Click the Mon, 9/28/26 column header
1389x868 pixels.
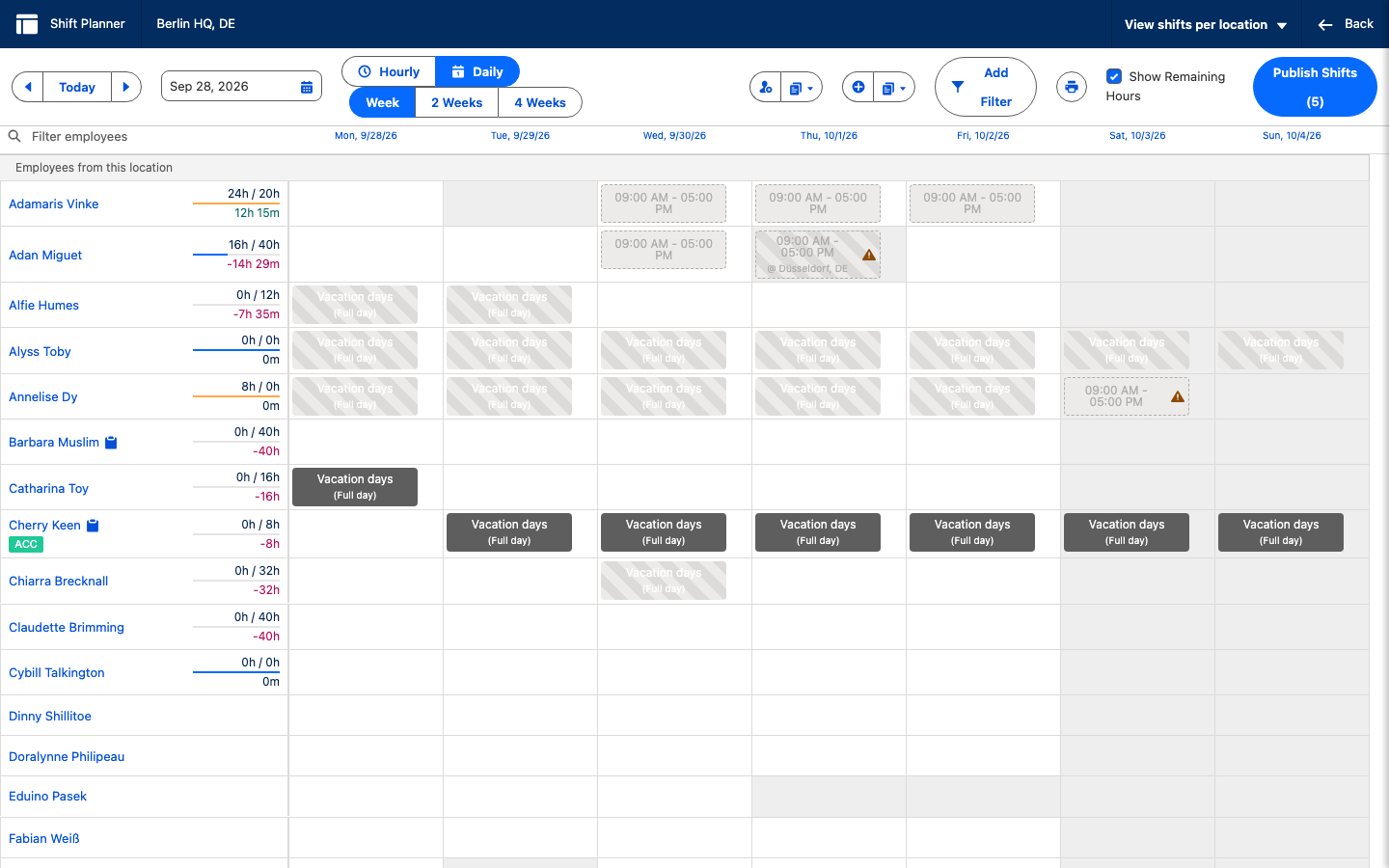(366, 136)
